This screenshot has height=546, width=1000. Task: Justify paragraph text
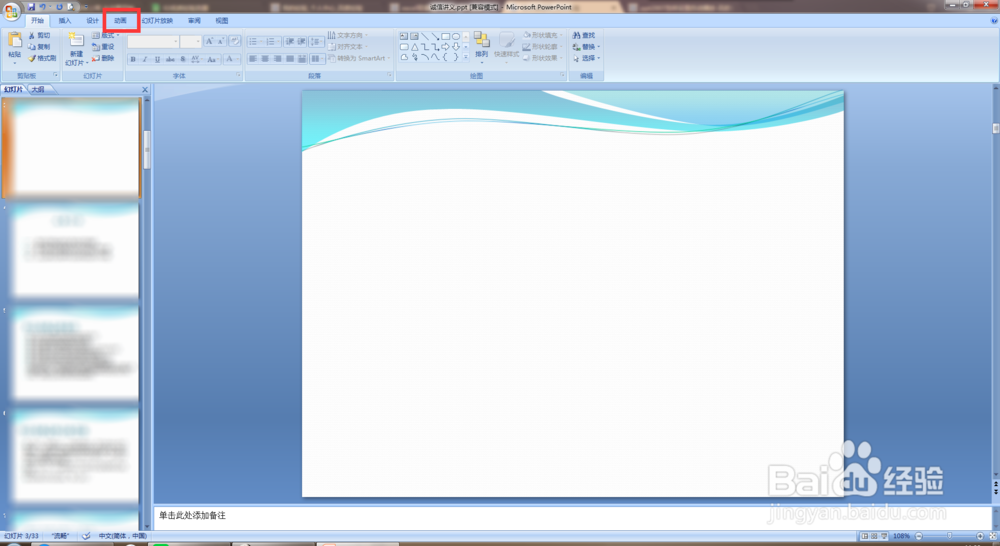point(290,59)
